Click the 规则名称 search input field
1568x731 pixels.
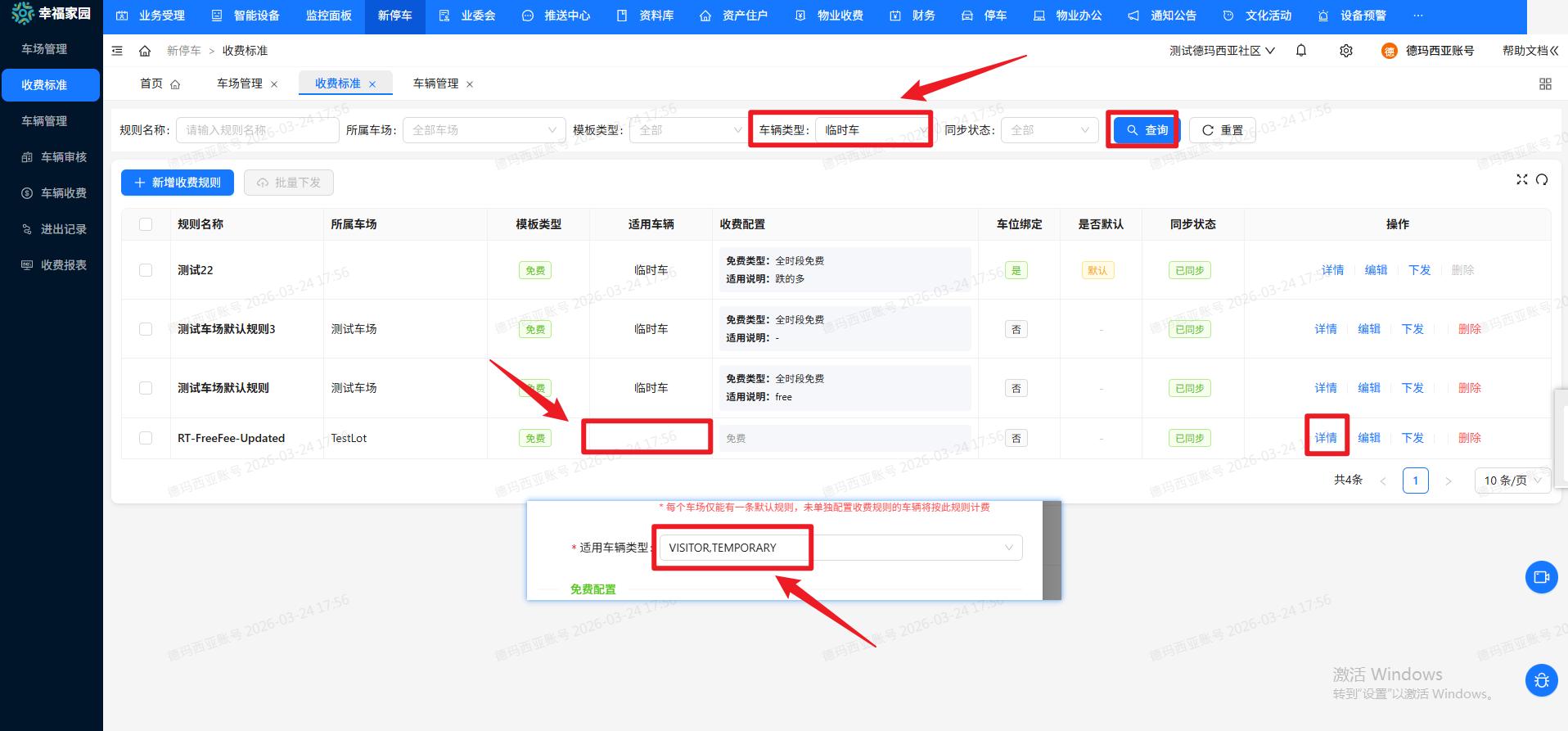(257, 130)
